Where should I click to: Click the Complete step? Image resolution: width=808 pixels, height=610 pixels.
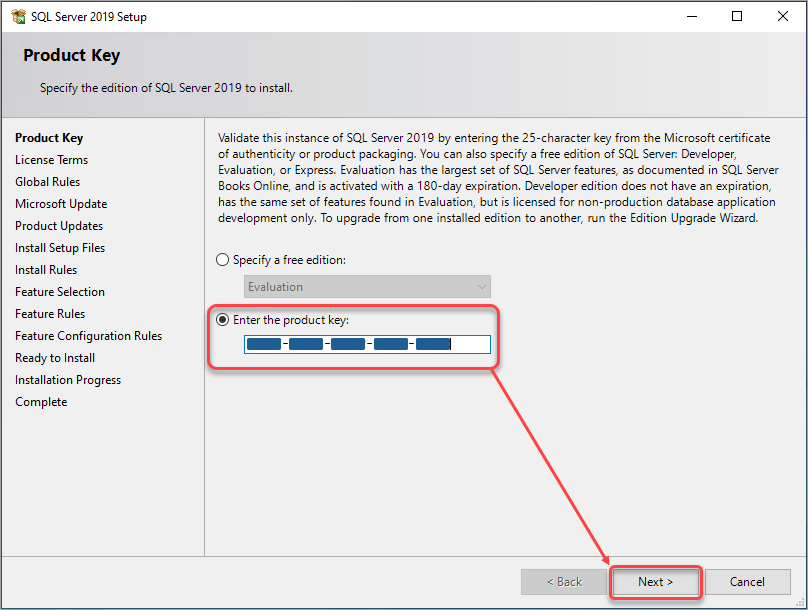[x=41, y=402]
